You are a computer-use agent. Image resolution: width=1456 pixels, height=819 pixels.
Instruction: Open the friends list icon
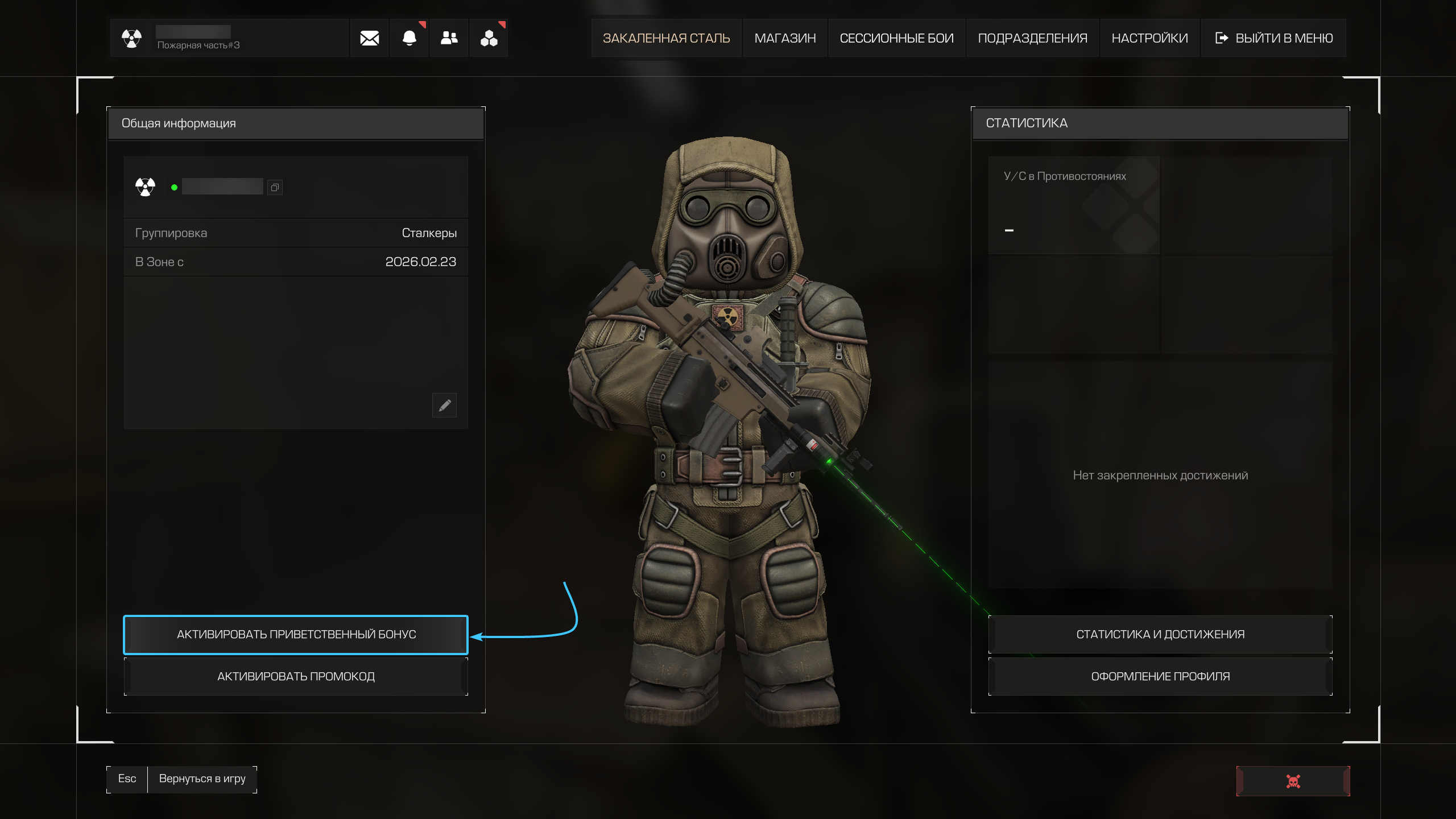point(449,38)
